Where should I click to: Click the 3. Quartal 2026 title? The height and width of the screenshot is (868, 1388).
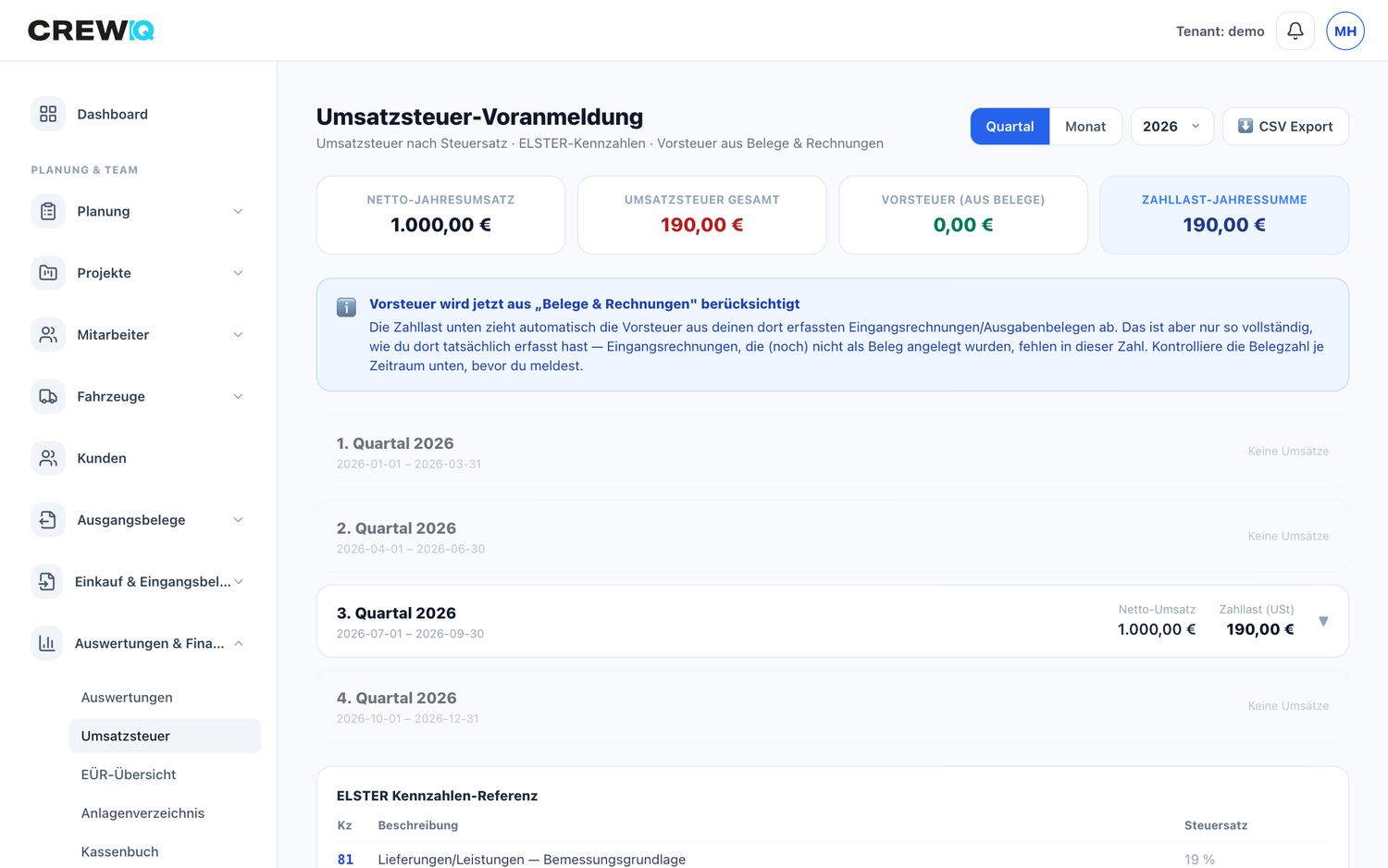[396, 613]
